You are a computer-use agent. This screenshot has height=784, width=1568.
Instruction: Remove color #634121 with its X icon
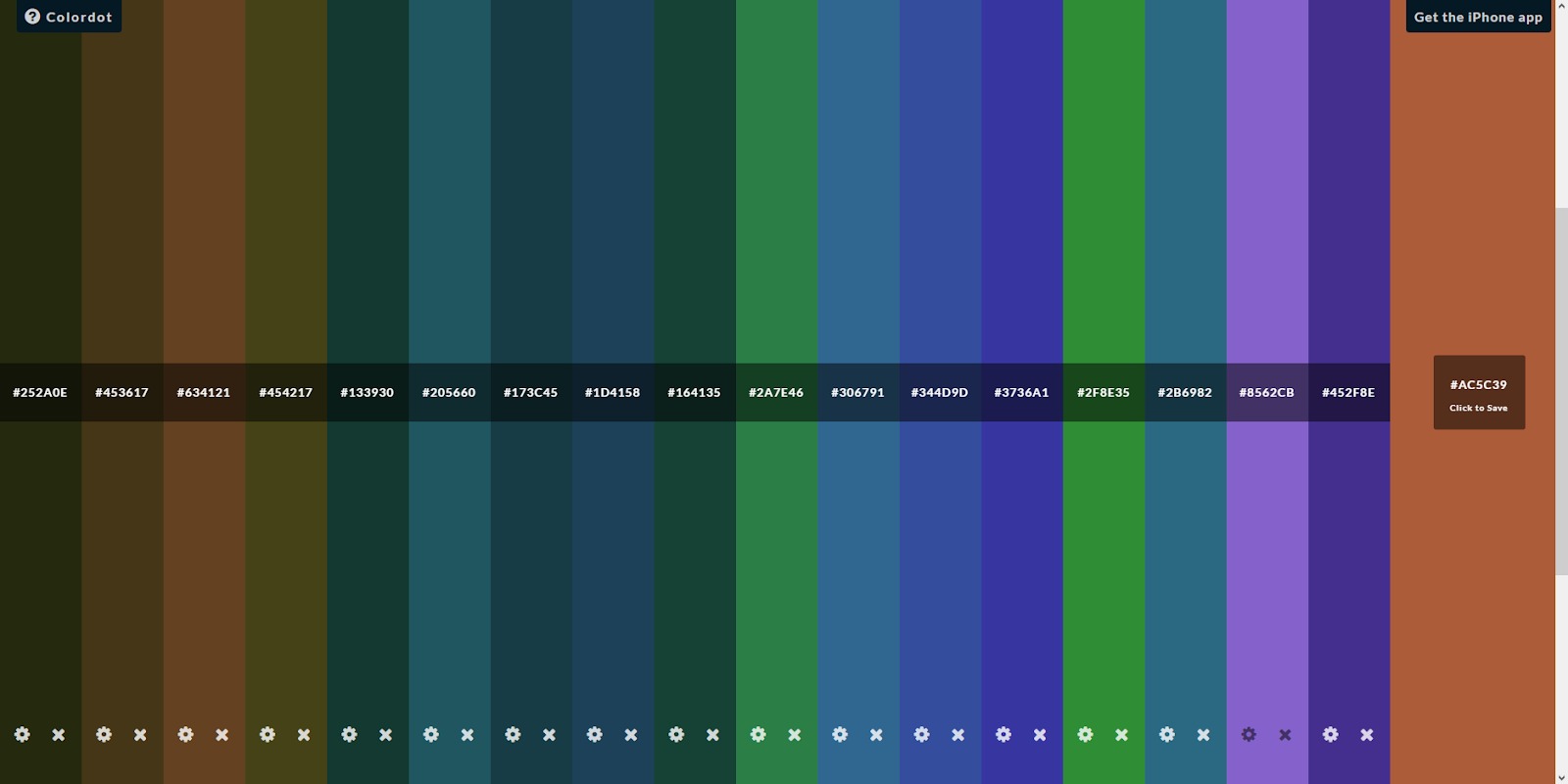[222, 734]
